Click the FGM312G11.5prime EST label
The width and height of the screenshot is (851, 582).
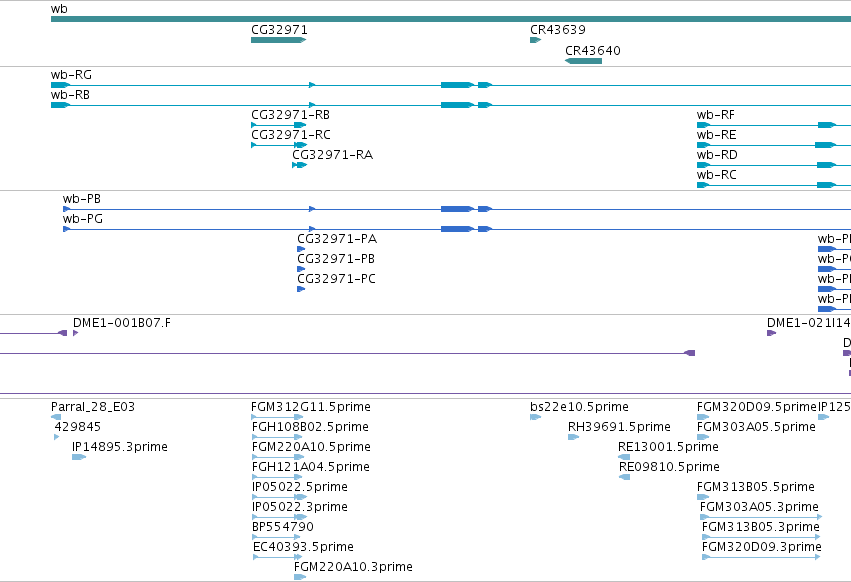point(310,407)
